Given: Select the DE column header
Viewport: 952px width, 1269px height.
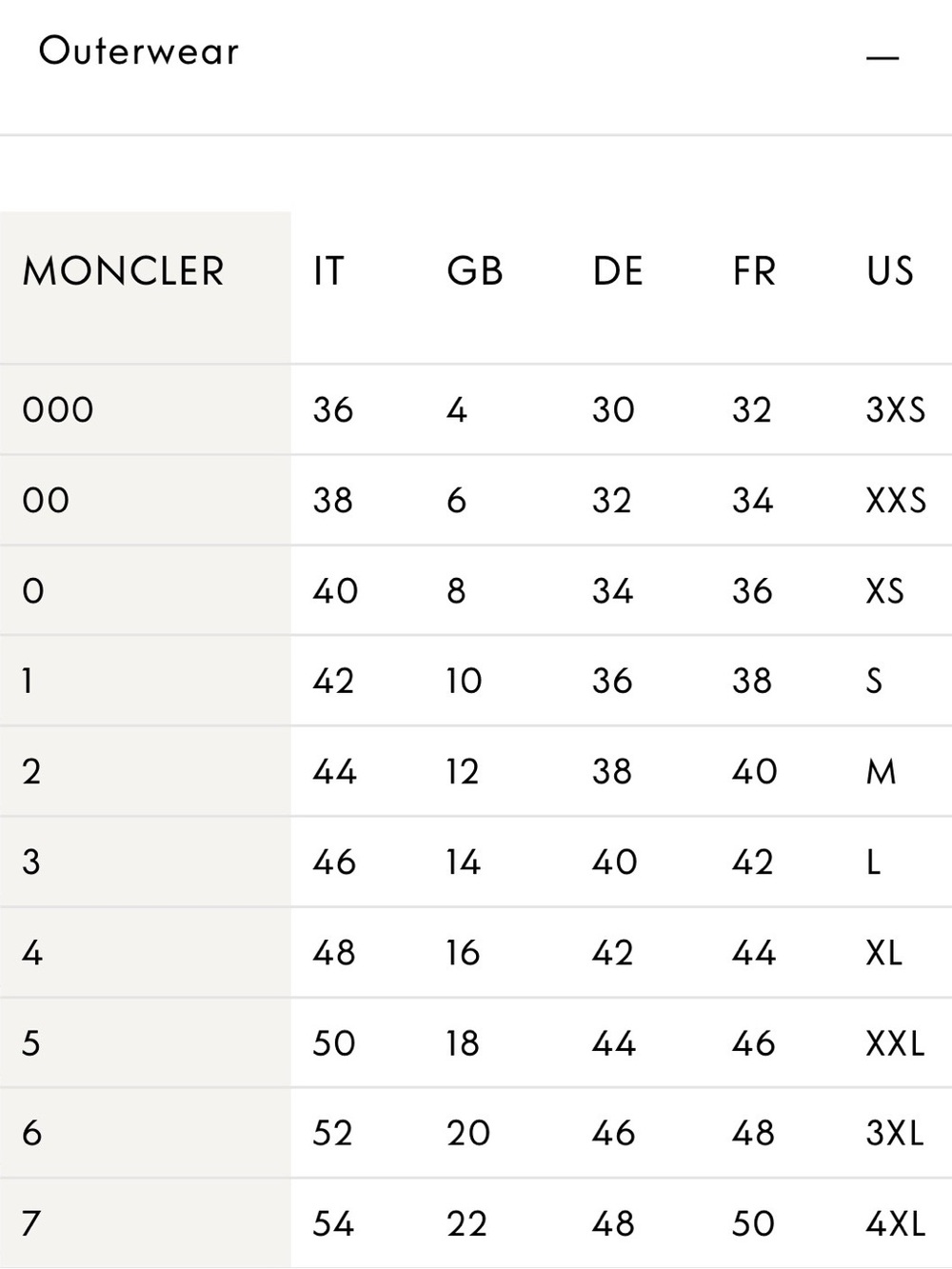Looking at the screenshot, I should [x=618, y=271].
